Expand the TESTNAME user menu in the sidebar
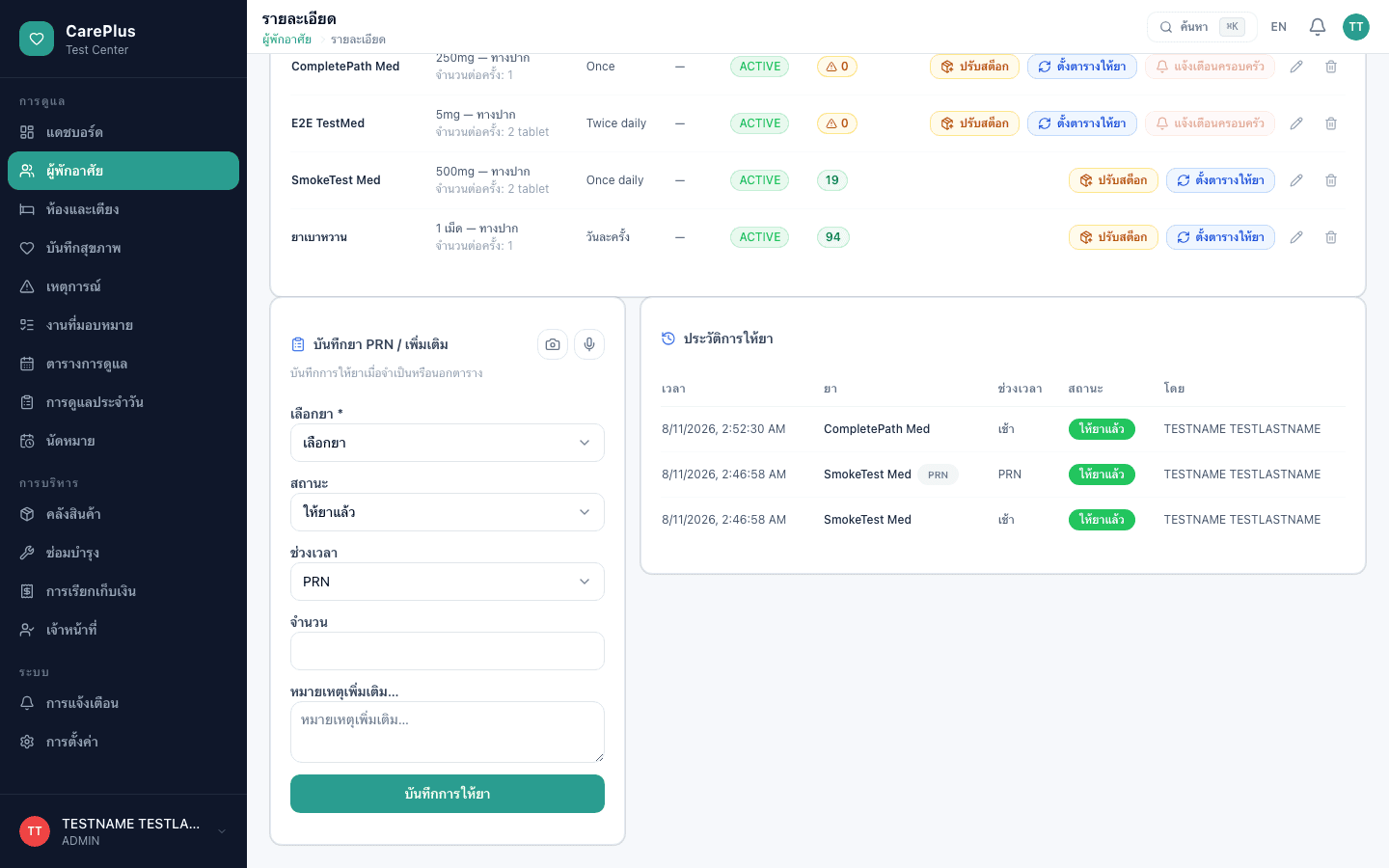The image size is (1389, 868). click(x=123, y=831)
